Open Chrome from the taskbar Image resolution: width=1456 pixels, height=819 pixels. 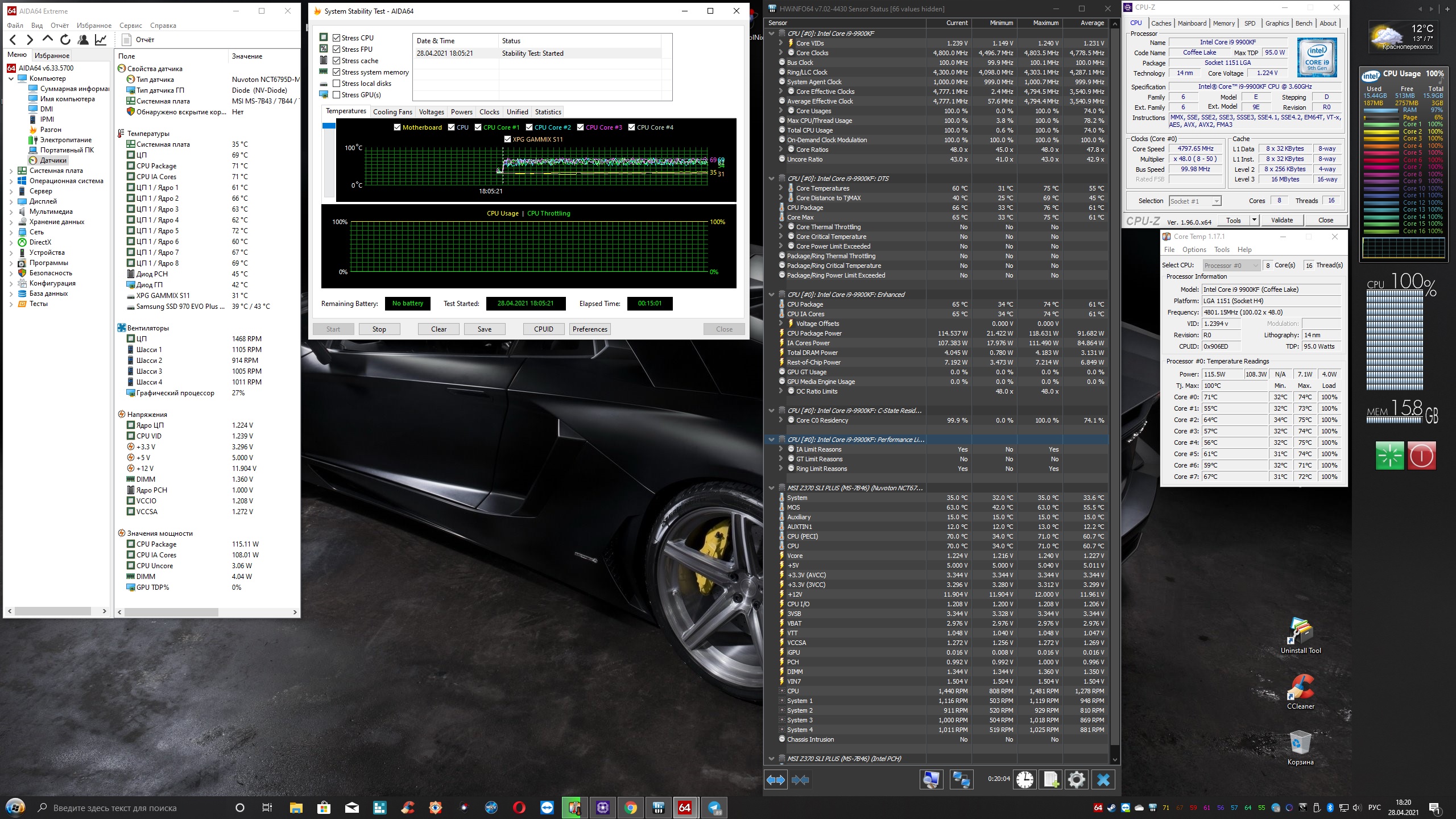click(x=630, y=808)
